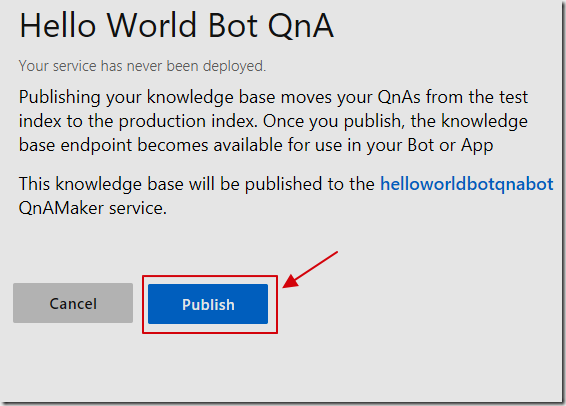Click the word 'World' in the title
566x406 pixels.
pyautogui.click(x=152, y=26)
